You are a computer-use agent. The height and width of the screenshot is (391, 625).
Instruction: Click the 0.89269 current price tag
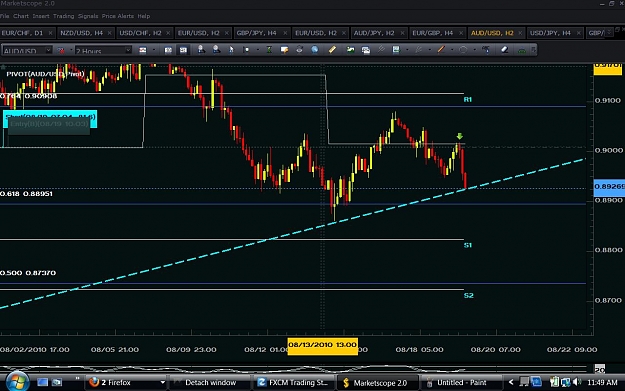coord(609,187)
